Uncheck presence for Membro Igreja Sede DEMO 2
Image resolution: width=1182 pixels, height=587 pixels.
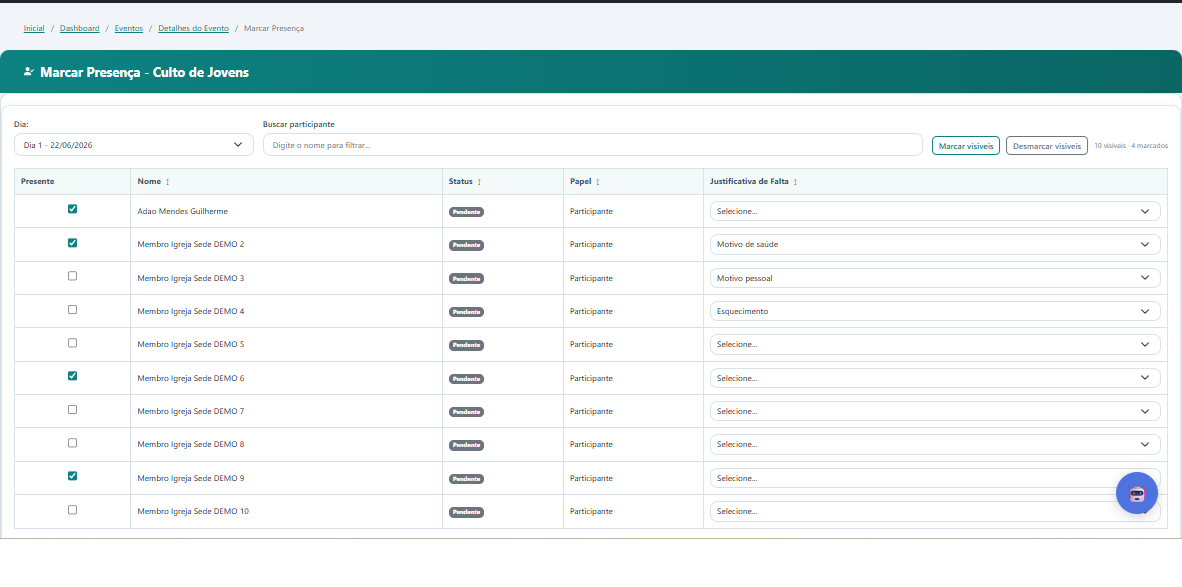pos(72,243)
